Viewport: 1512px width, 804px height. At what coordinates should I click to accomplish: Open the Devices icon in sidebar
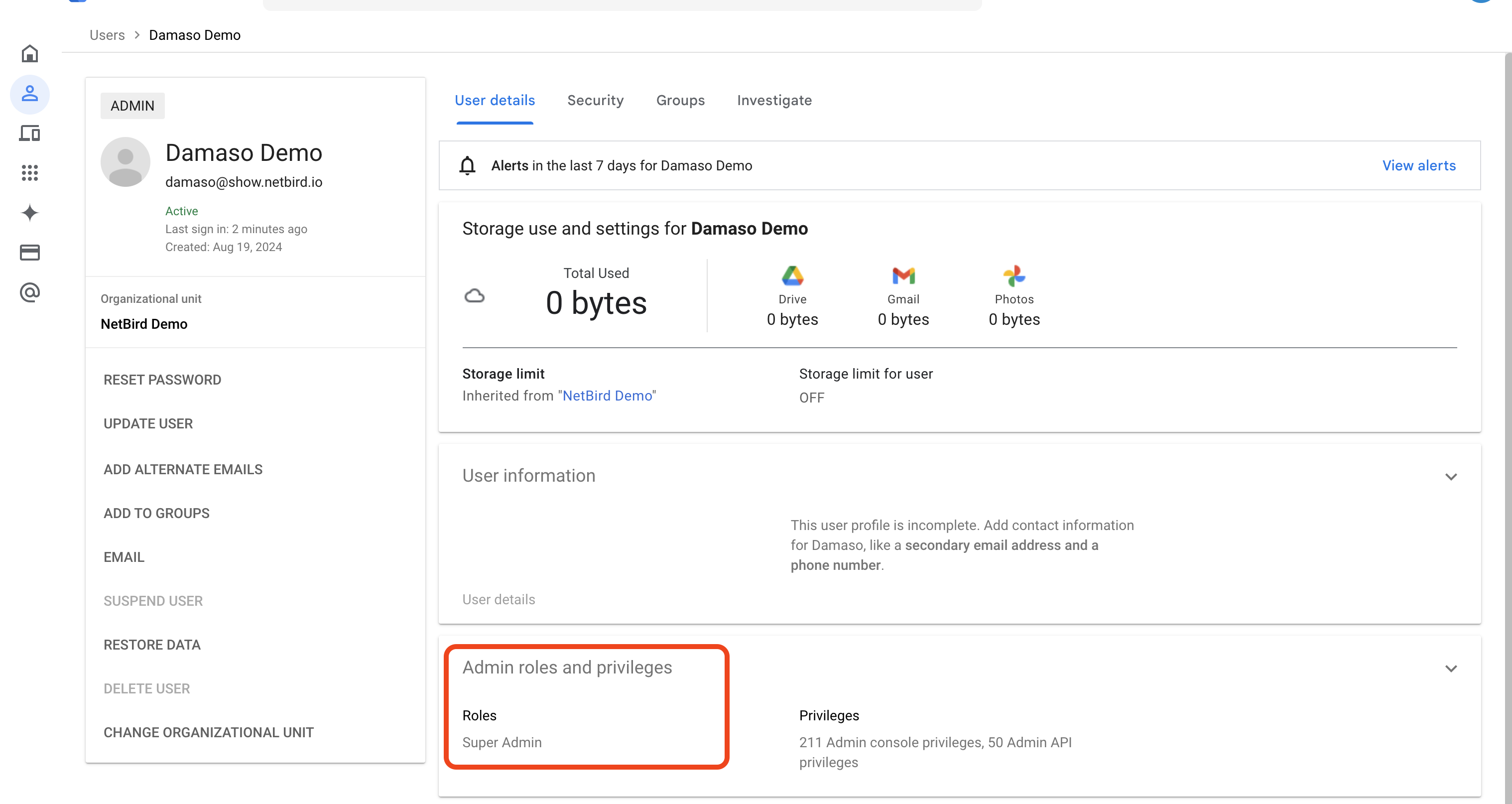click(x=29, y=134)
